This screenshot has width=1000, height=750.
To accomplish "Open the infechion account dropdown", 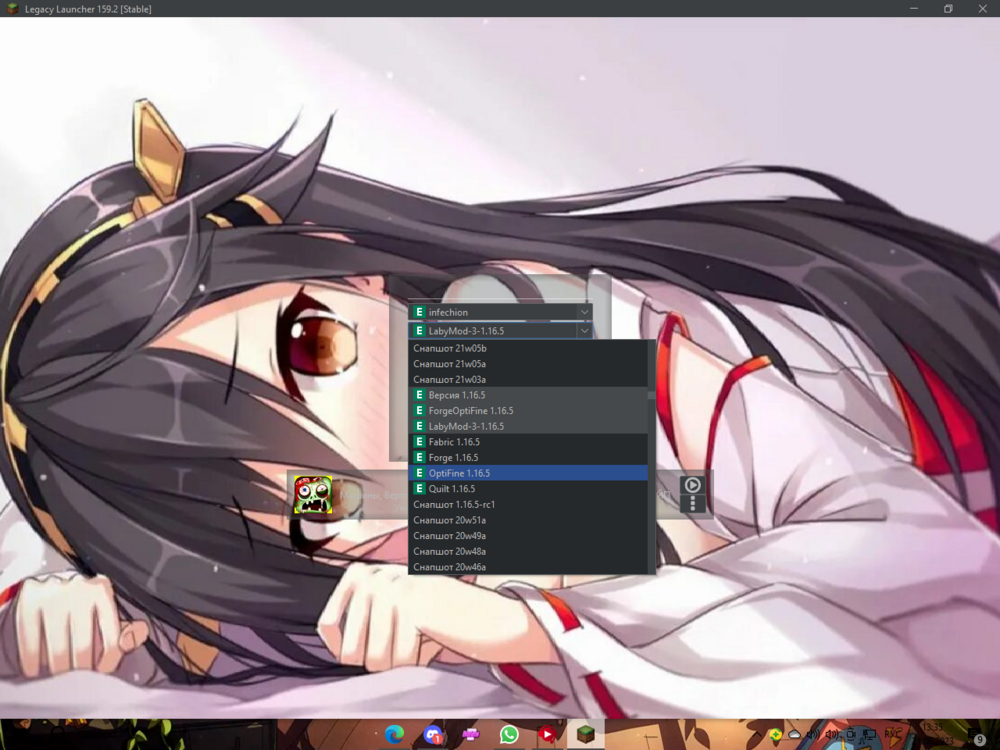I will (x=500, y=312).
